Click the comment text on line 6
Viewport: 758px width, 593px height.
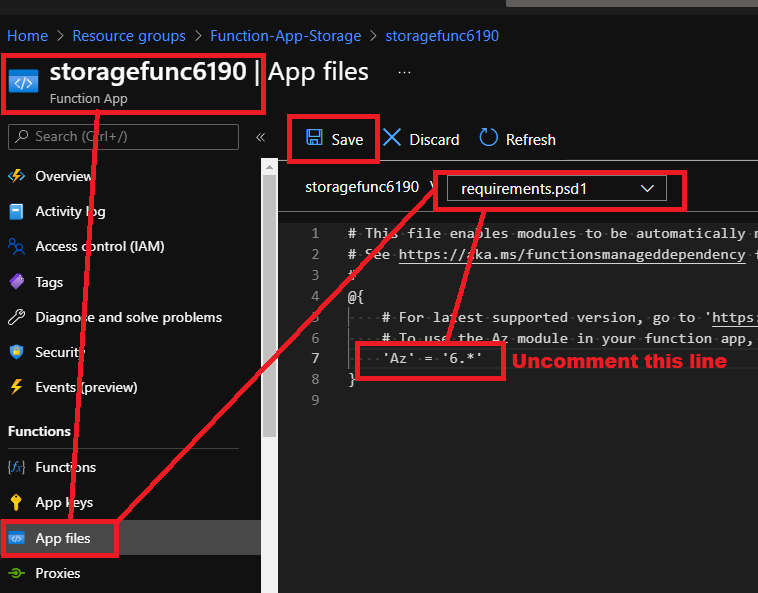tap(567, 338)
